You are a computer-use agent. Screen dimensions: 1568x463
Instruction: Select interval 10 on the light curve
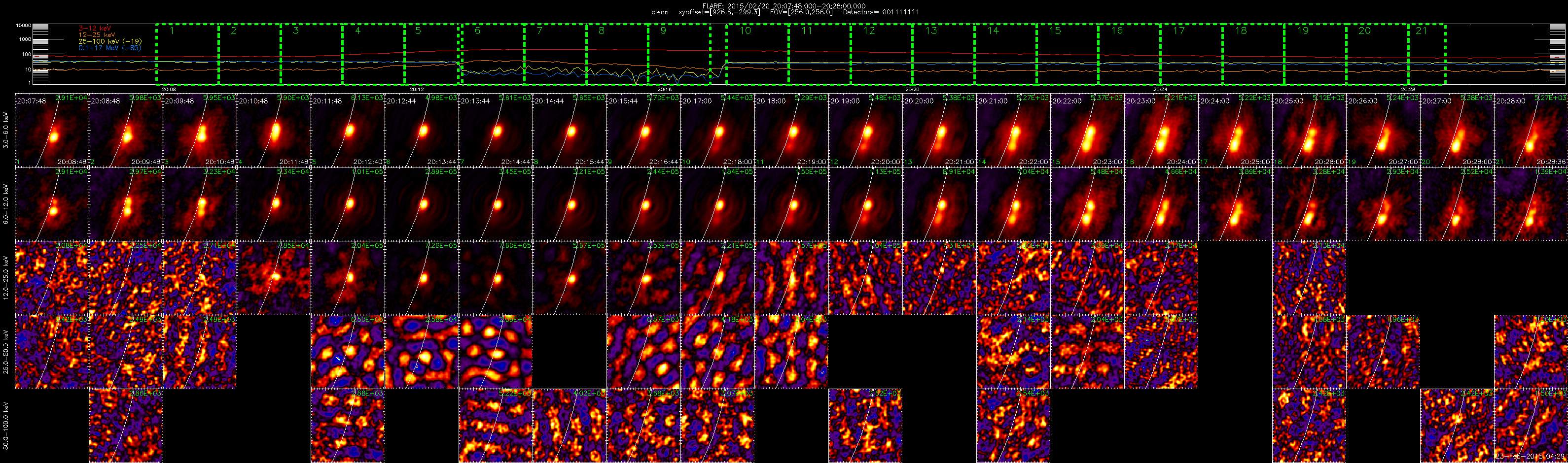757,54
